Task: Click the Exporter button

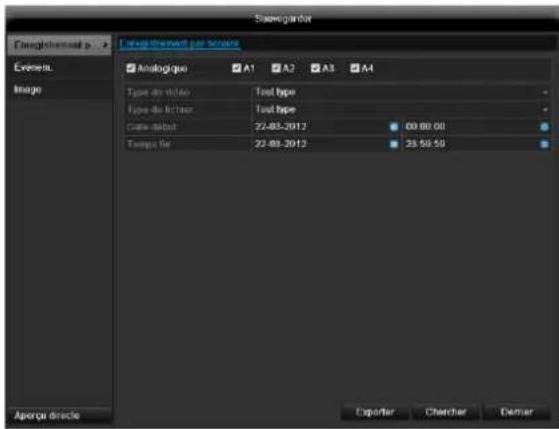Action: pos(375,412)
